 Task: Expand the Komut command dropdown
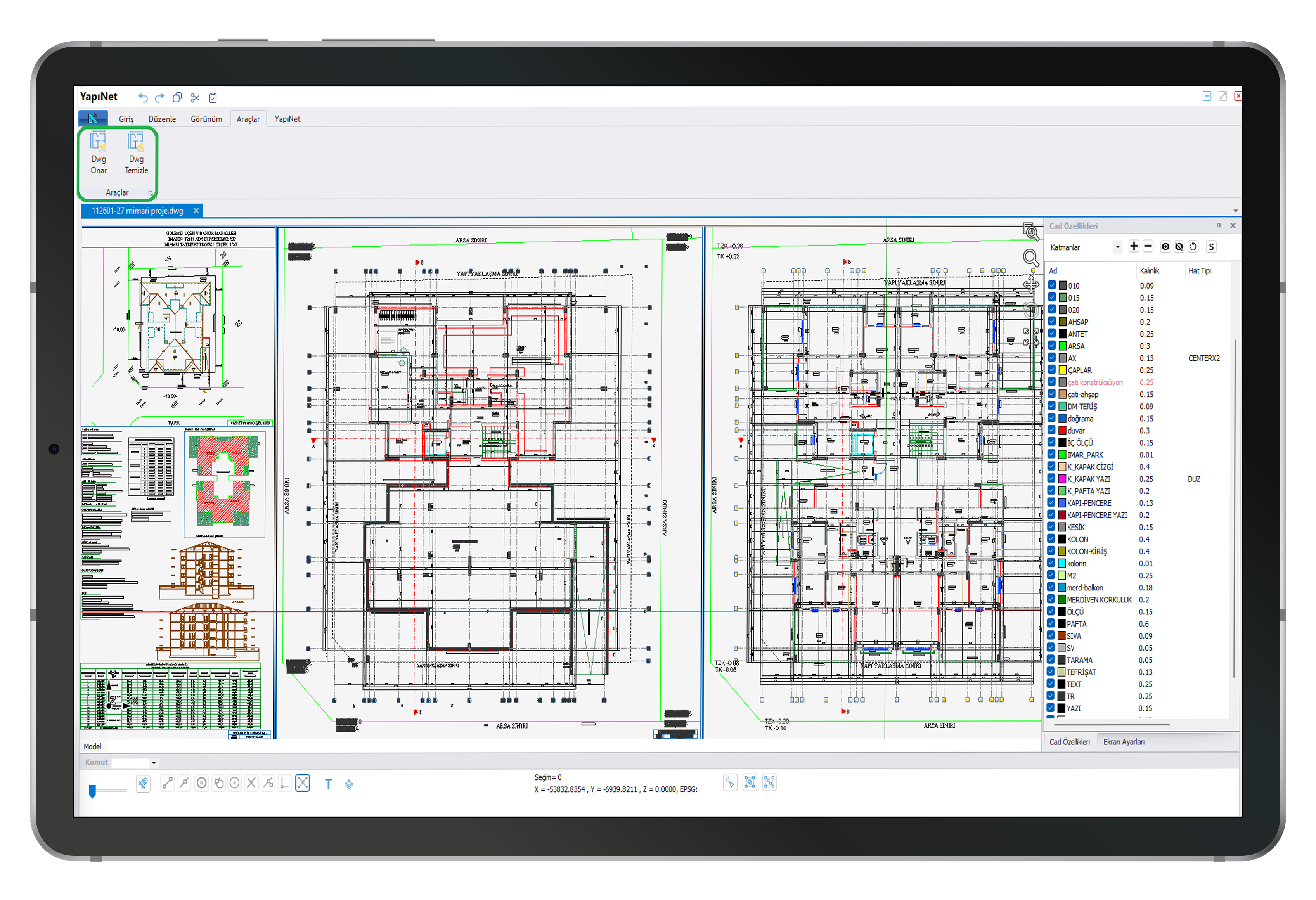click(x=154, y=763)
